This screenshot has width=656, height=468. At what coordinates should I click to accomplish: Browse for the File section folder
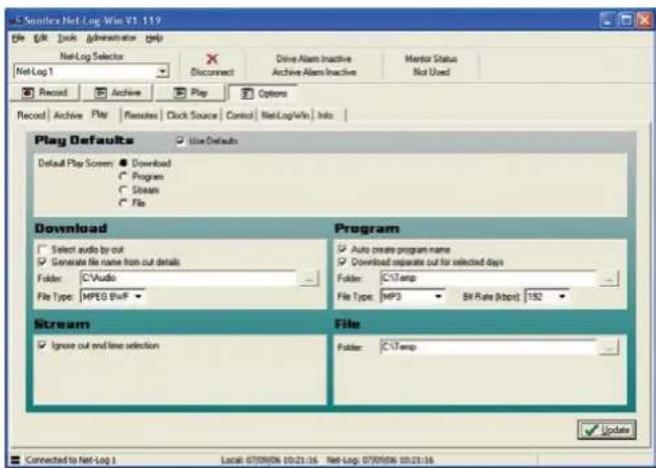click(x=608, y=348)
